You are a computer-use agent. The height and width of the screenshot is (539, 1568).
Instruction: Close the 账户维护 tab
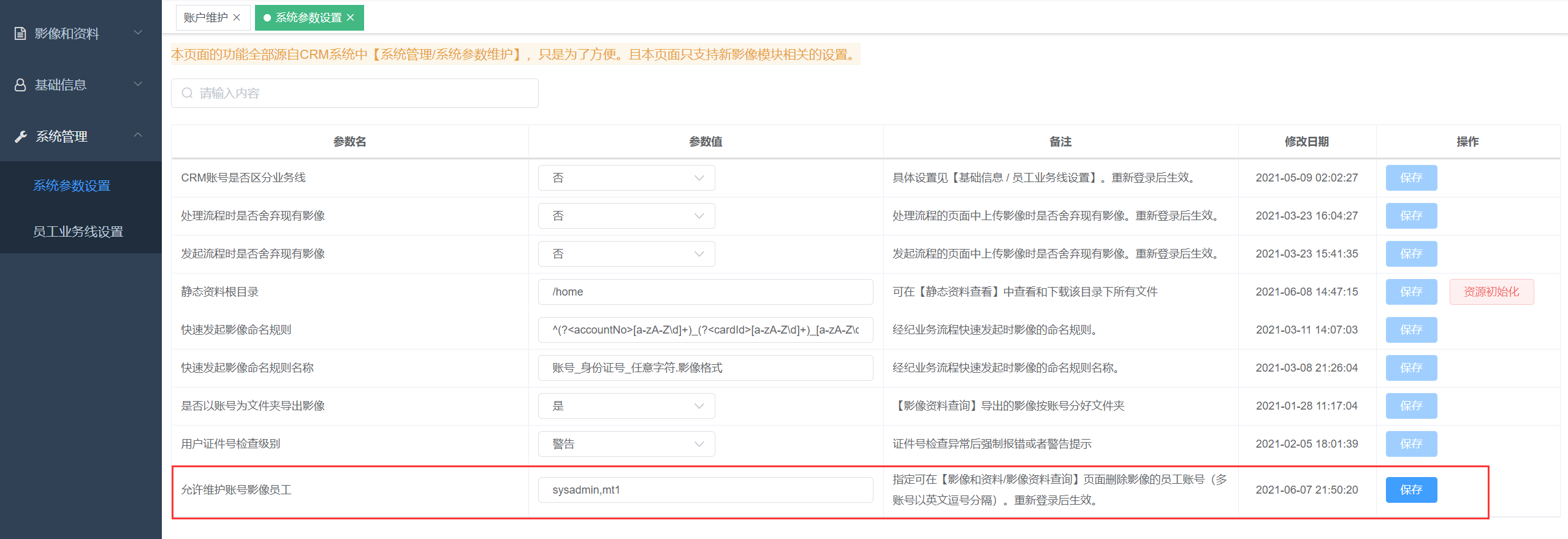pyautogui.click(x=237, y=18)
